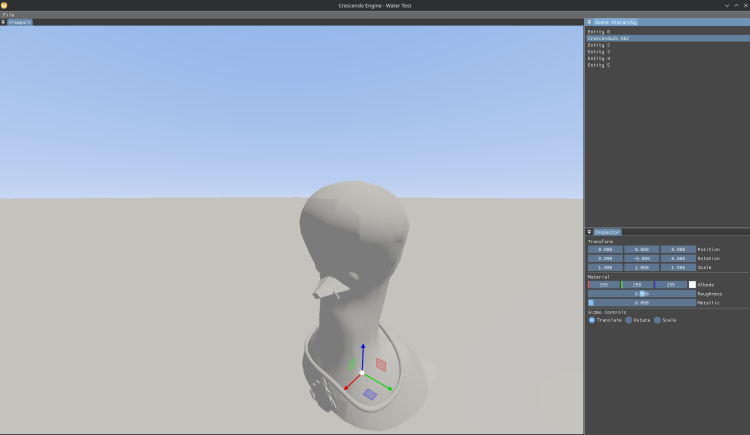Click the Rotation Y input field

pyautogui.click(x=641, y=258)
